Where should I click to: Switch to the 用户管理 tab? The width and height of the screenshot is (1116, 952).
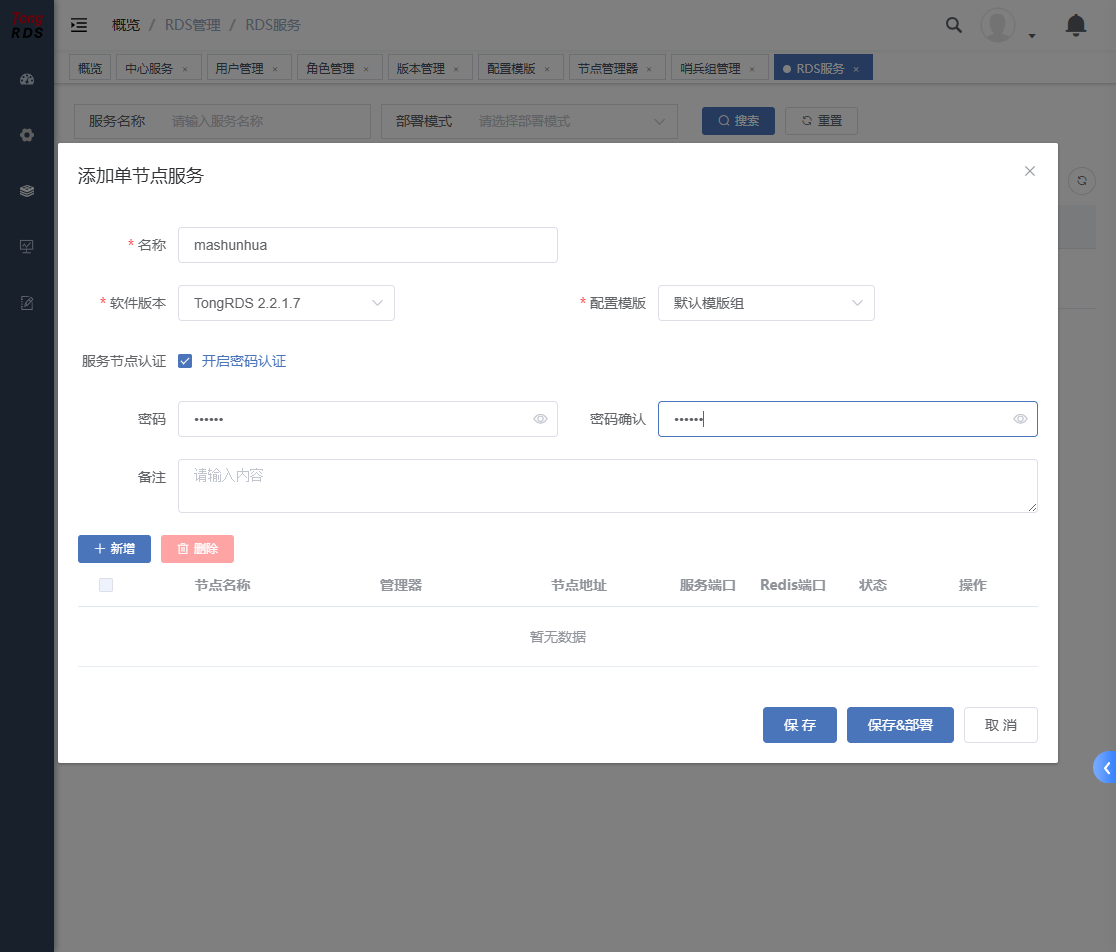(x=239, y=68)
